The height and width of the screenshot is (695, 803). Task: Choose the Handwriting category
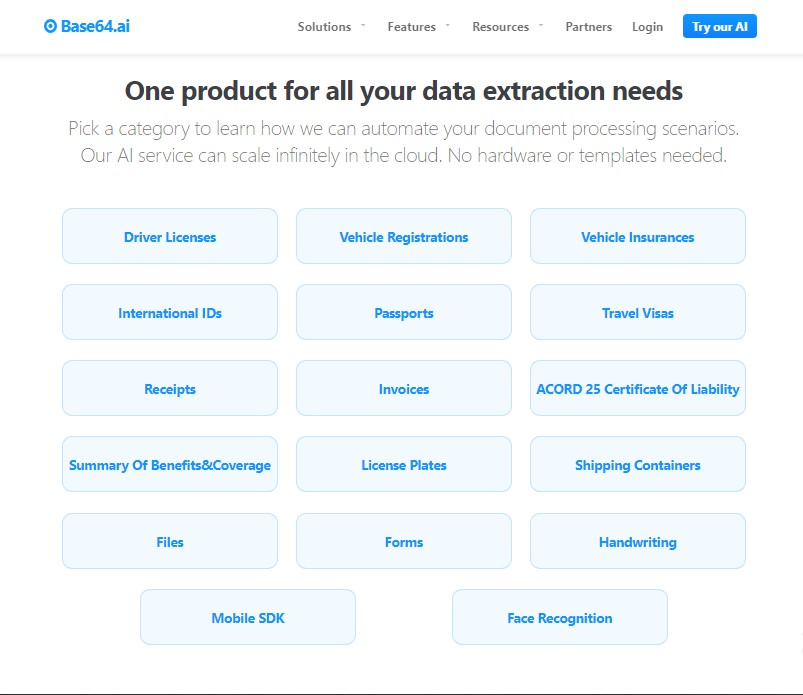tap(638, 541)
